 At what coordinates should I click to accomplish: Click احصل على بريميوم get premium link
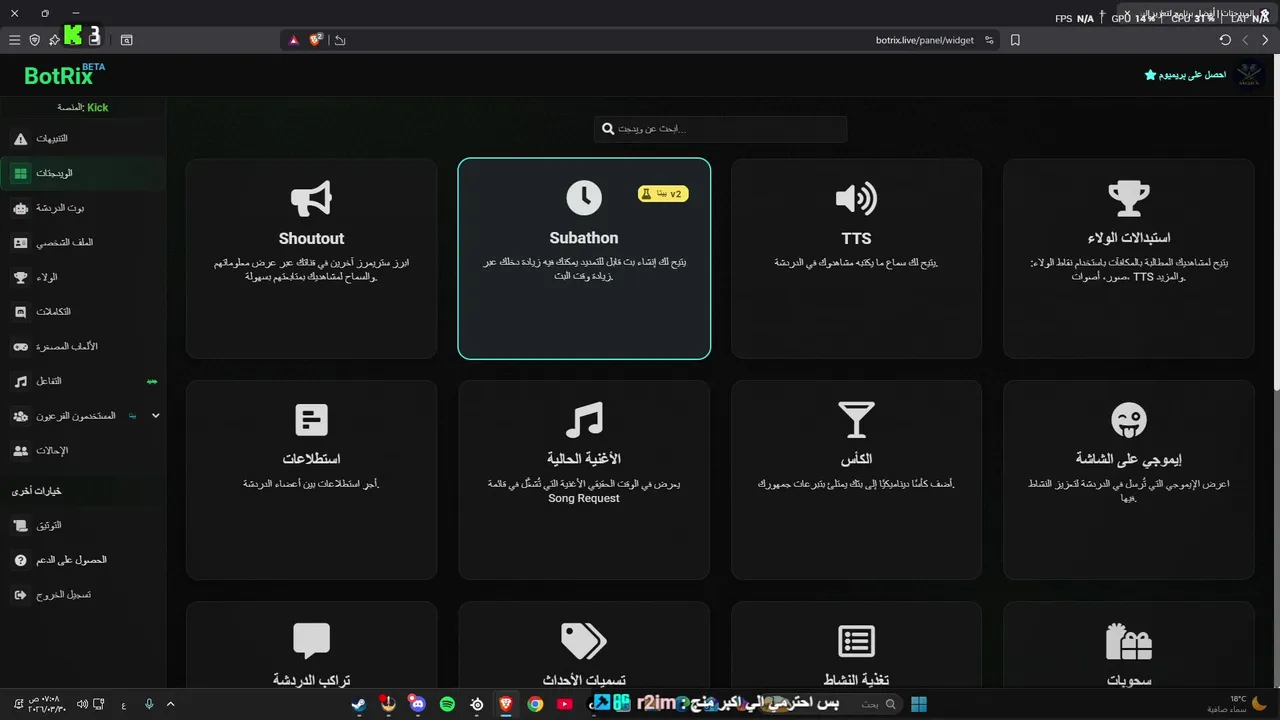click(1186, 75)
